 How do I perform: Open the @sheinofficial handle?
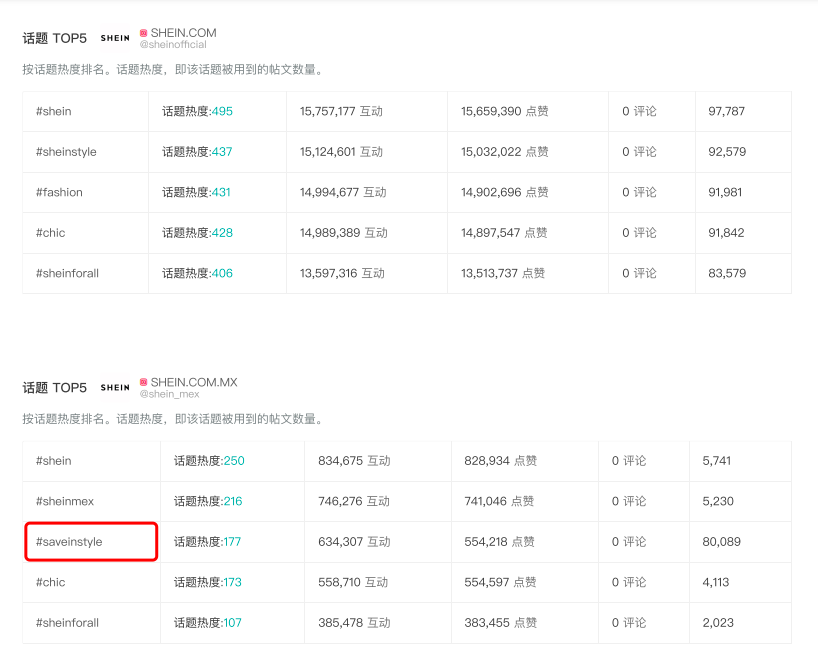point(173,45)
